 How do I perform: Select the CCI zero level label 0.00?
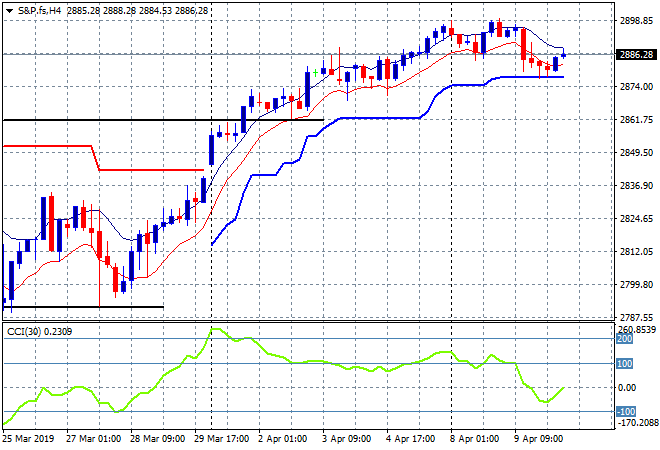coord(627,388)
